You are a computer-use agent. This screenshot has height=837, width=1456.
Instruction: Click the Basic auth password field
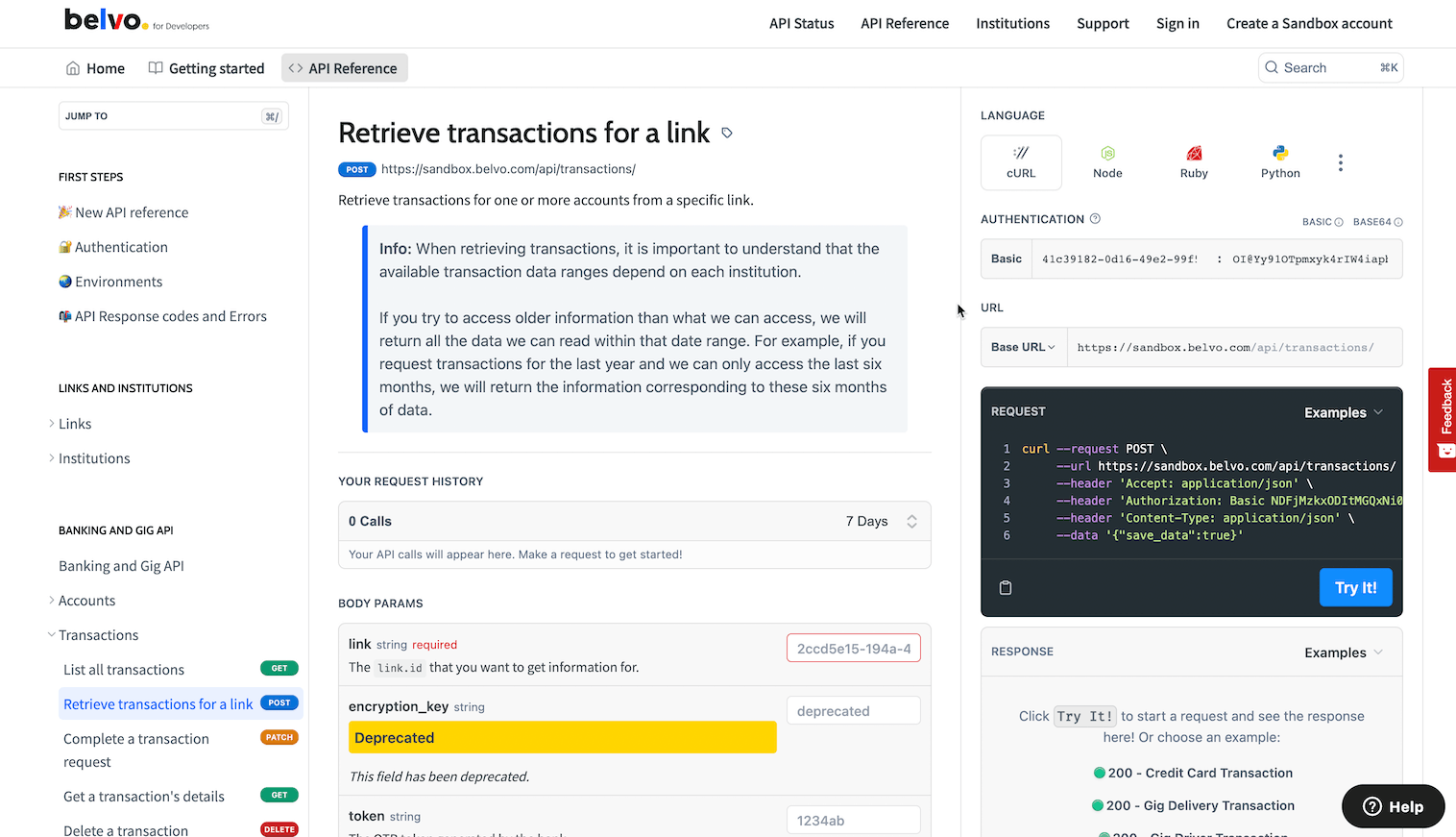(x=1310, y=258)
